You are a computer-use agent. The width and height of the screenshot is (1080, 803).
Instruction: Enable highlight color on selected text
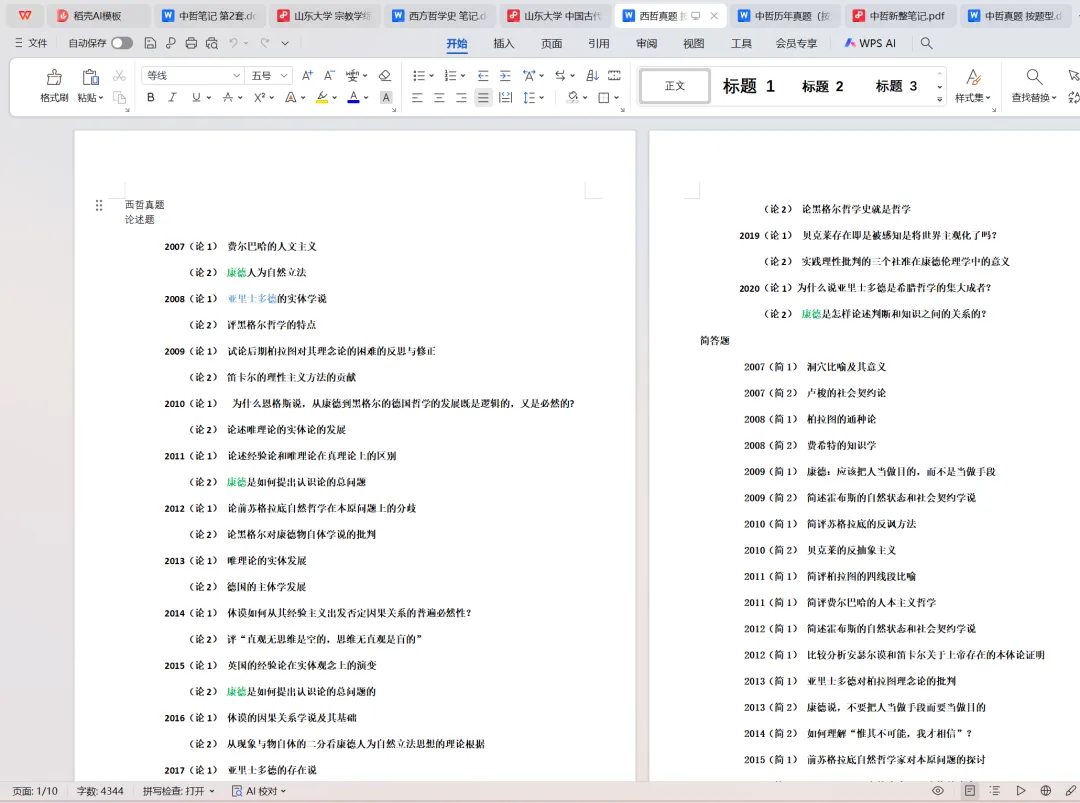pos(322,97)
